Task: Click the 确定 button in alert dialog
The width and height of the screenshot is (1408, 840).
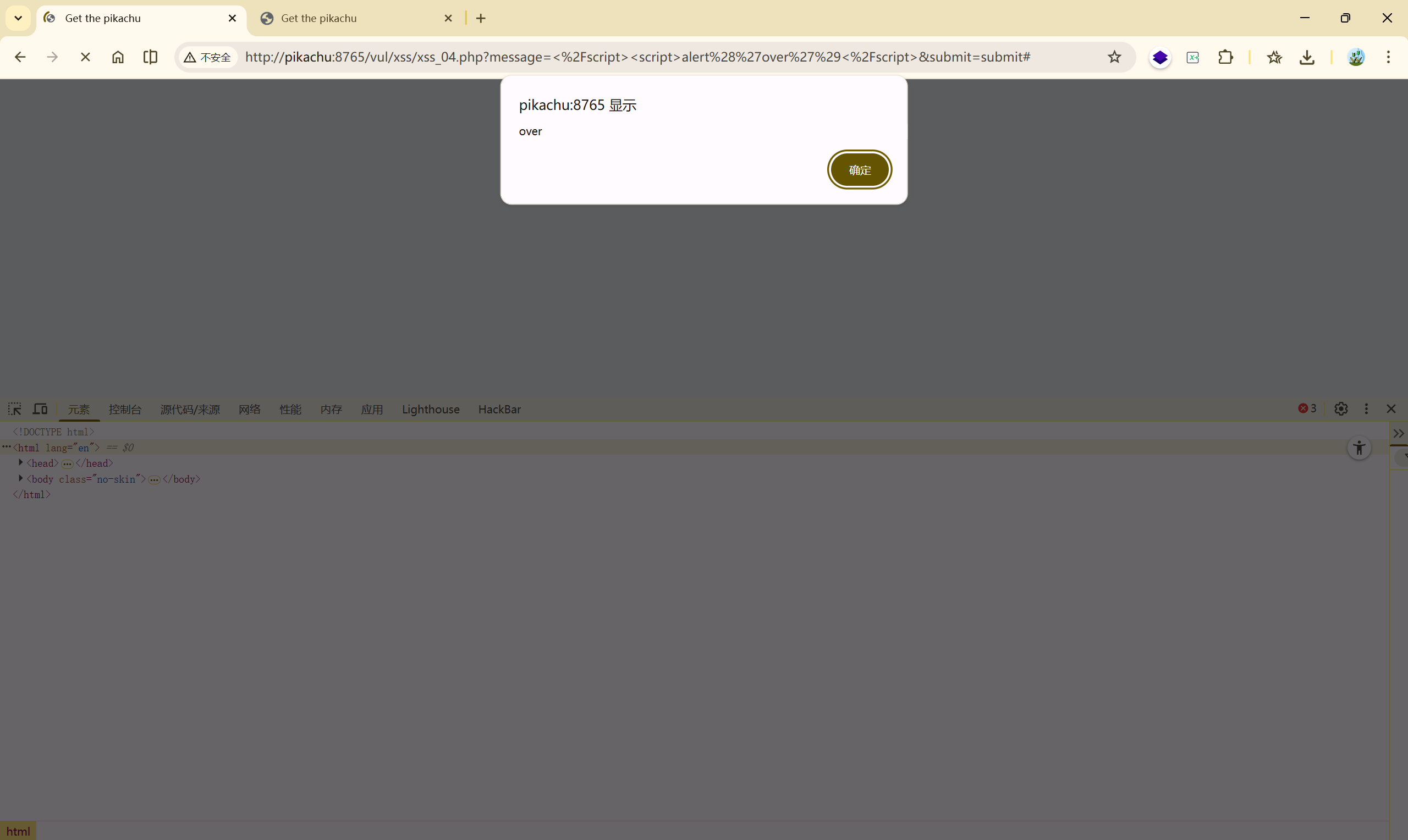Action: click(x=859, y=170)
